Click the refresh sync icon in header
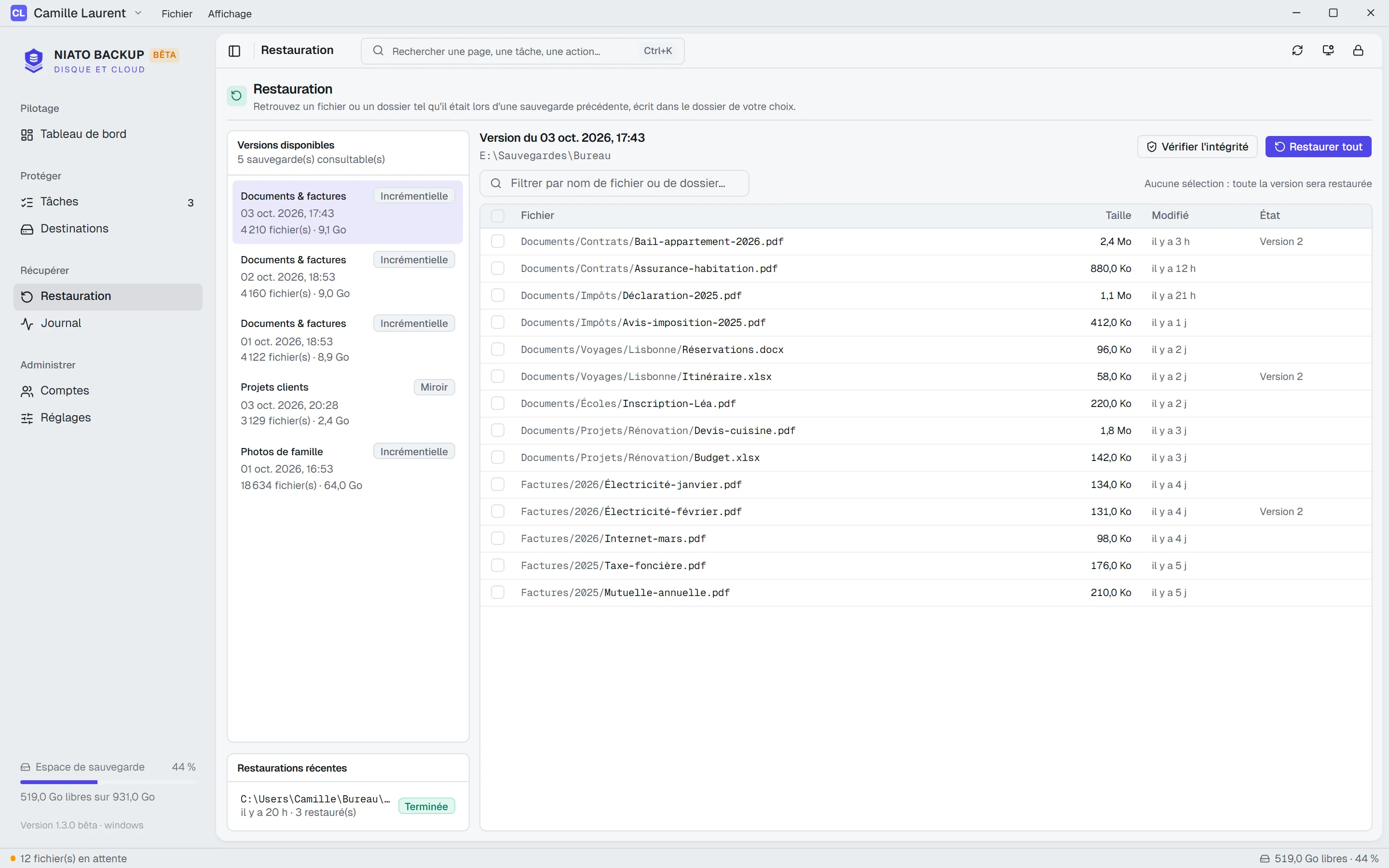 click(x=1297, y=51)
